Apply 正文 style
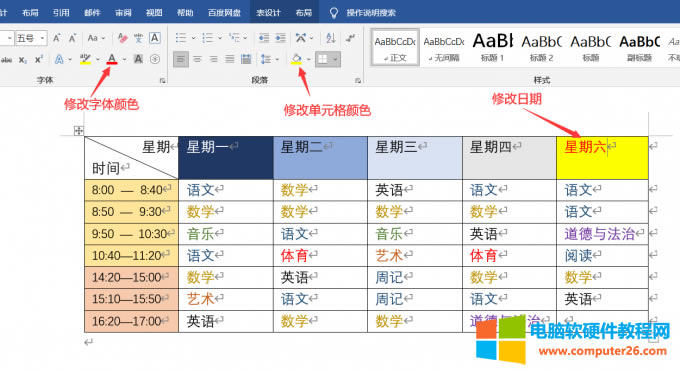Viewport: 680px width, 371px height. click(395, 47)
